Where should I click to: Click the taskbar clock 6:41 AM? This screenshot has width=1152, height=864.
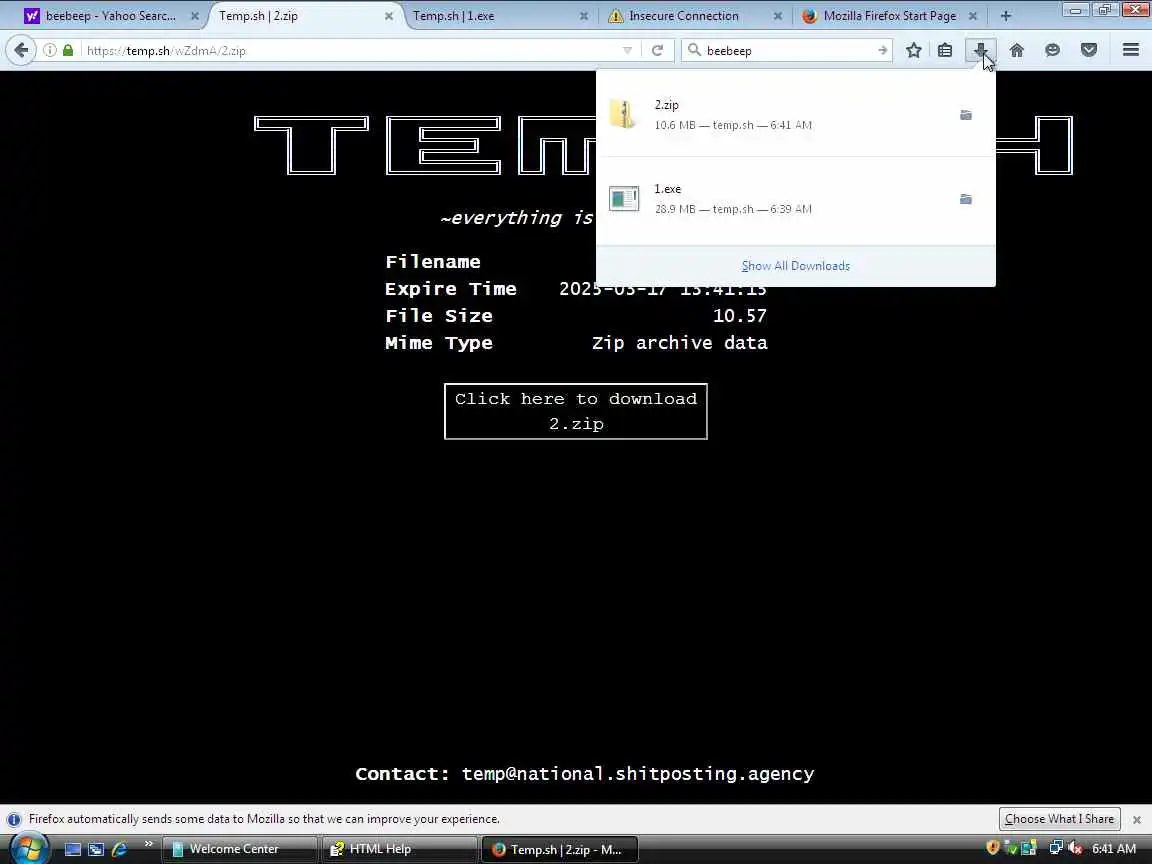point(1114,849)
